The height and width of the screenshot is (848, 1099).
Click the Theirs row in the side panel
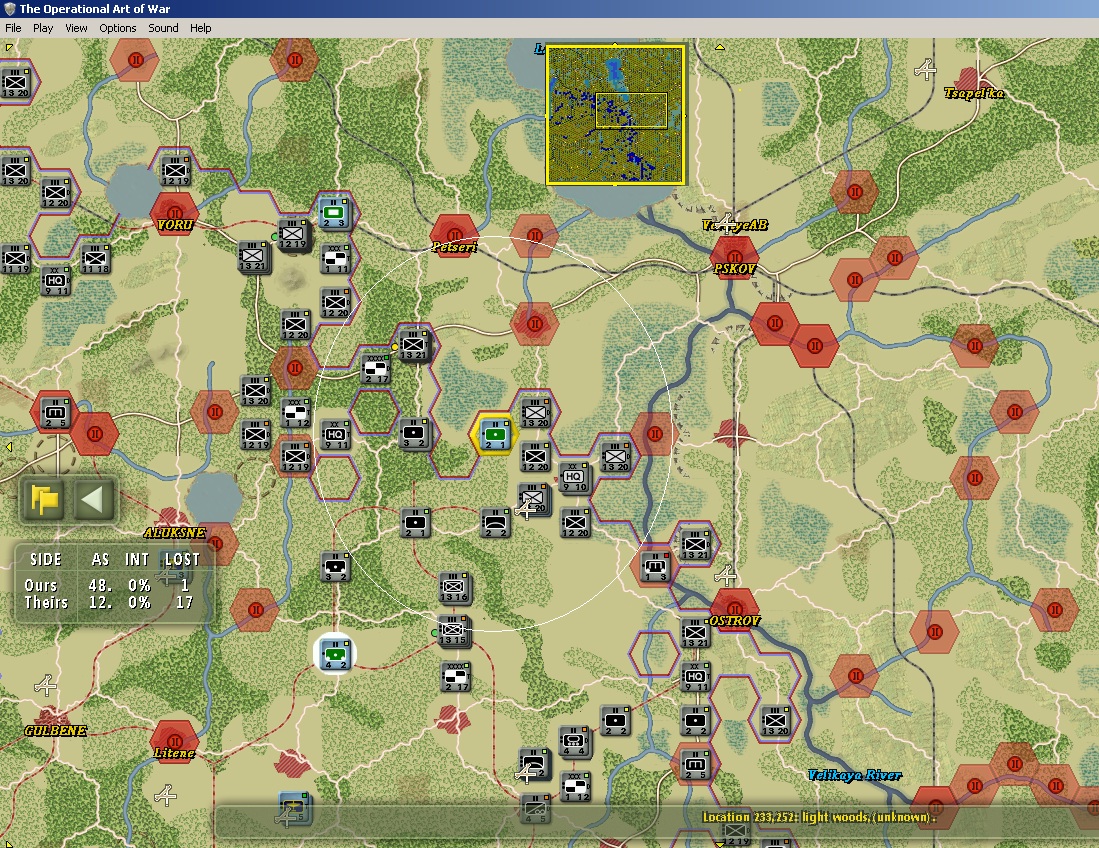point(107,603)
